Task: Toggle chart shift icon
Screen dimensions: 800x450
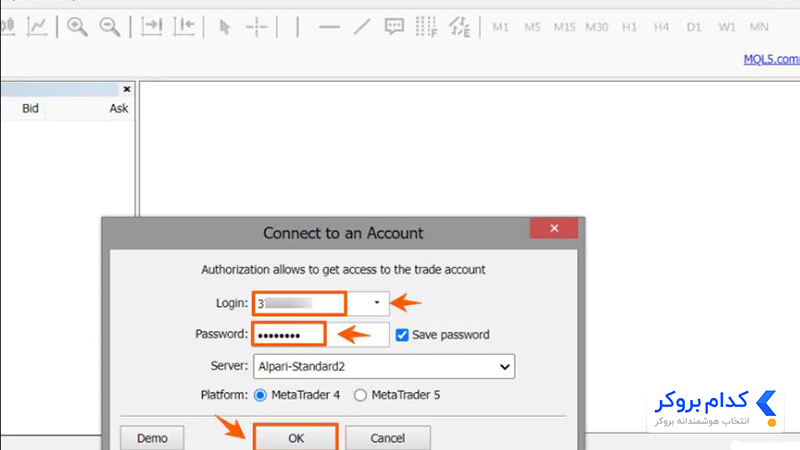Action: coord(184,27)
